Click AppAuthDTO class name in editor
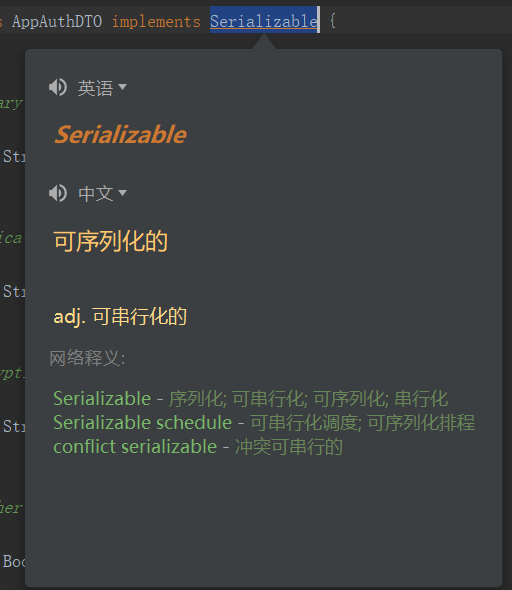 [57, 21]
